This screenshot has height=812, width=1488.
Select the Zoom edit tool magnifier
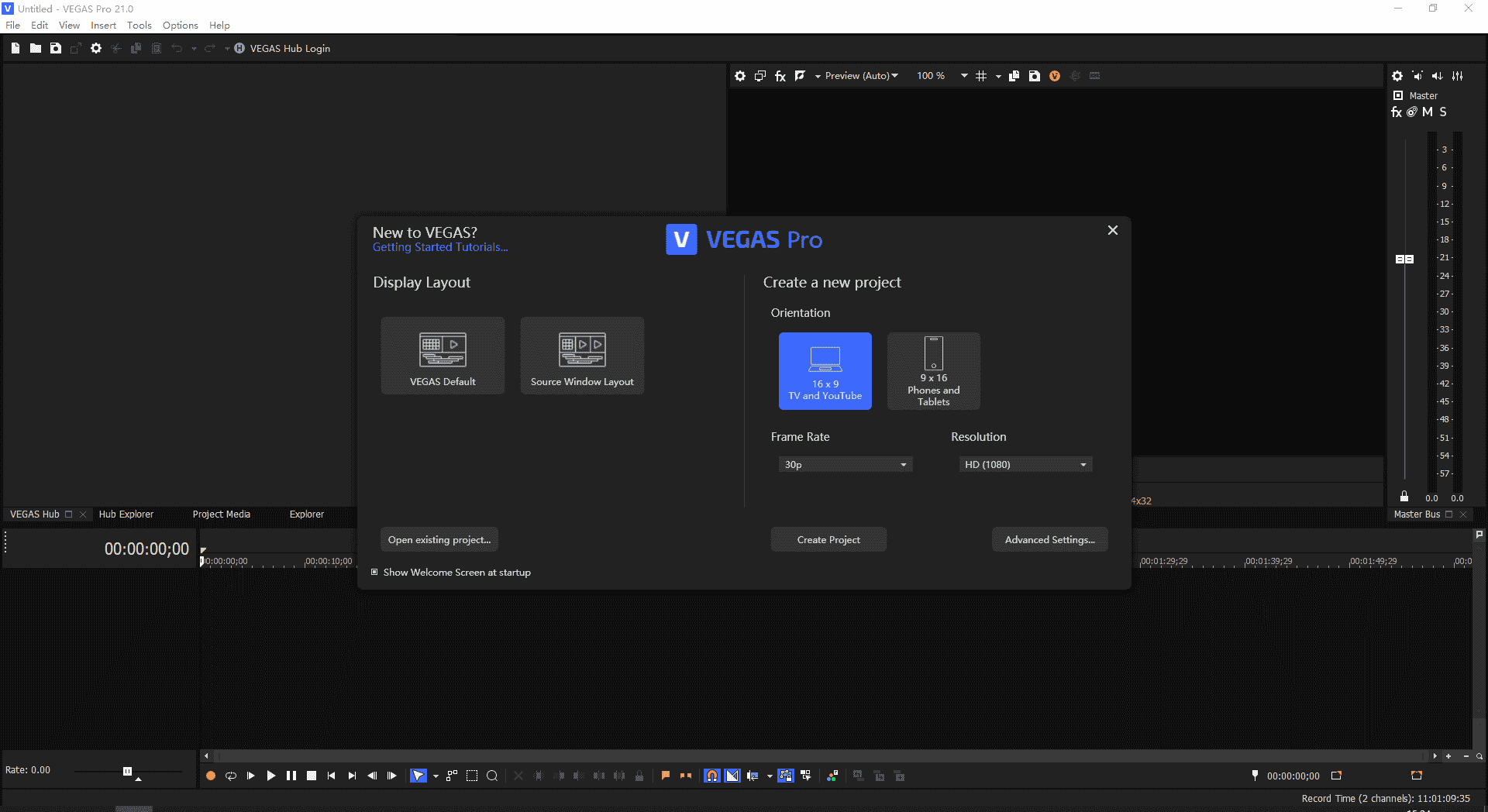(492, 776)
